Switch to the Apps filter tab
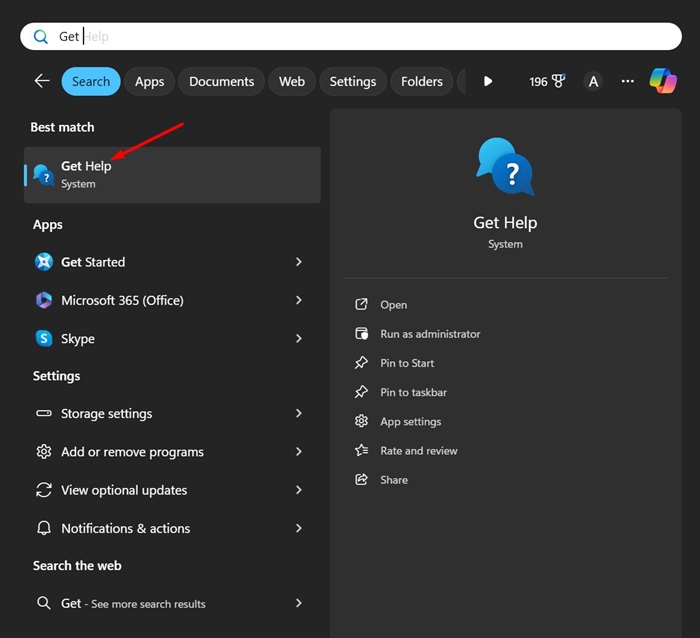Image resolution: width=700 pixels, height=638 pixels. pyautogui.click(x=150, y=81)
